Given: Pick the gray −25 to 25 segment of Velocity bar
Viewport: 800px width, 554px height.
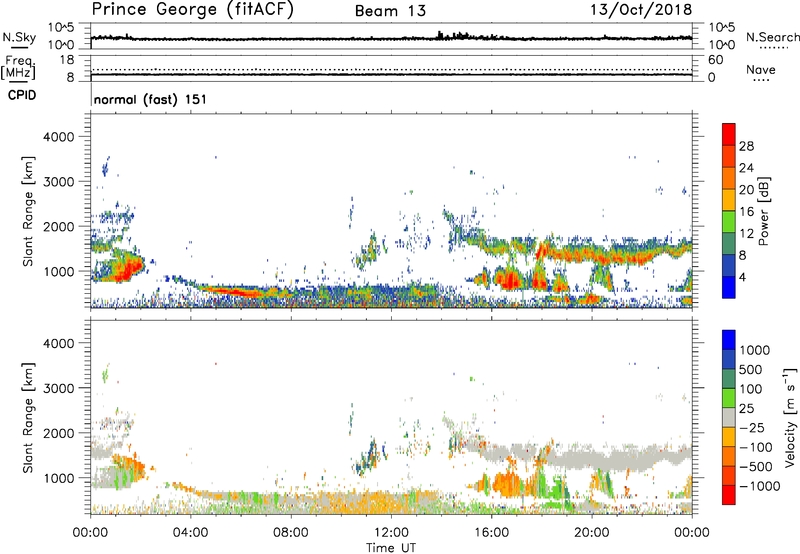Looking at the screenshot, I should (x=729, y=417).
